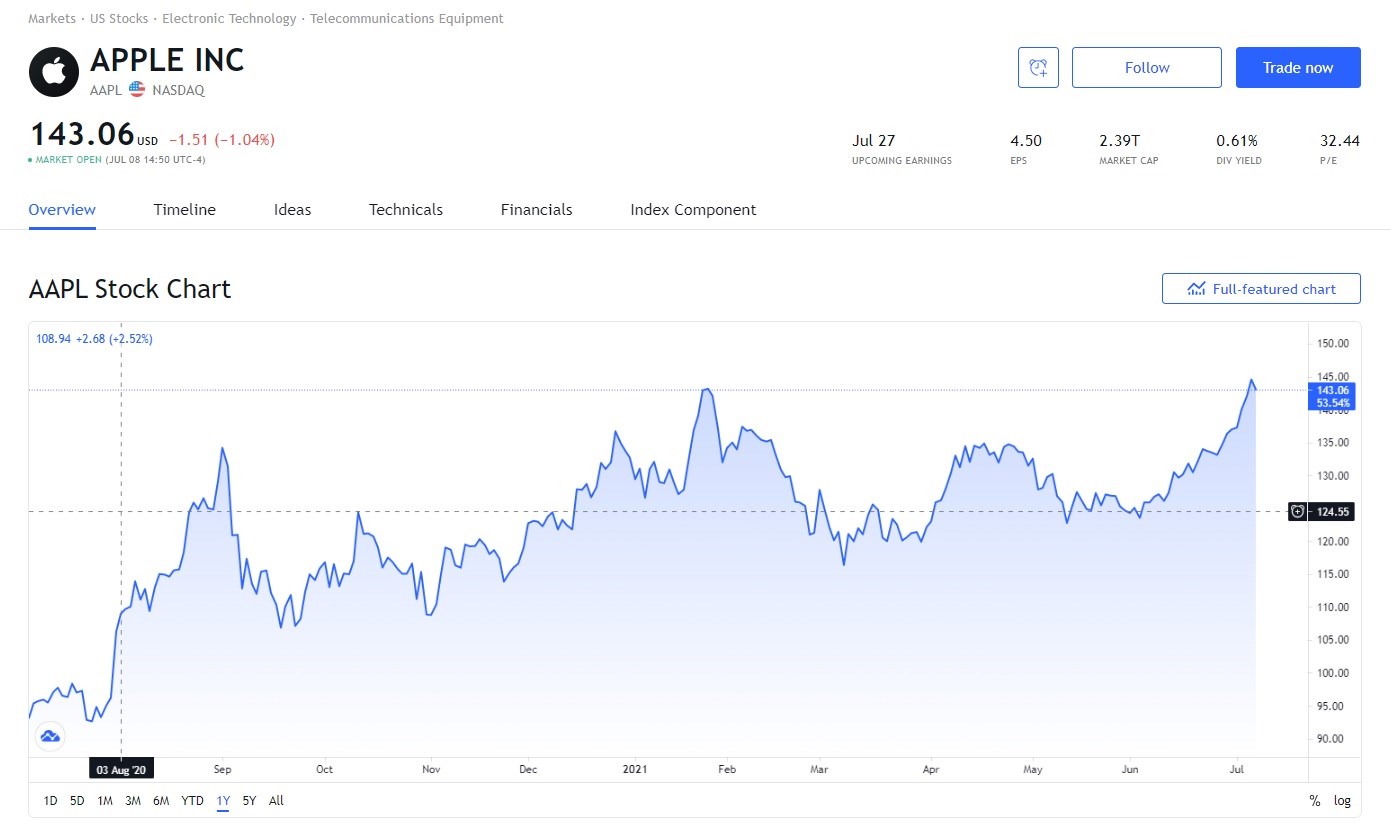Select the YTD time range
Viewport: 1391px width, 827px height.
[x=192, y=801]
